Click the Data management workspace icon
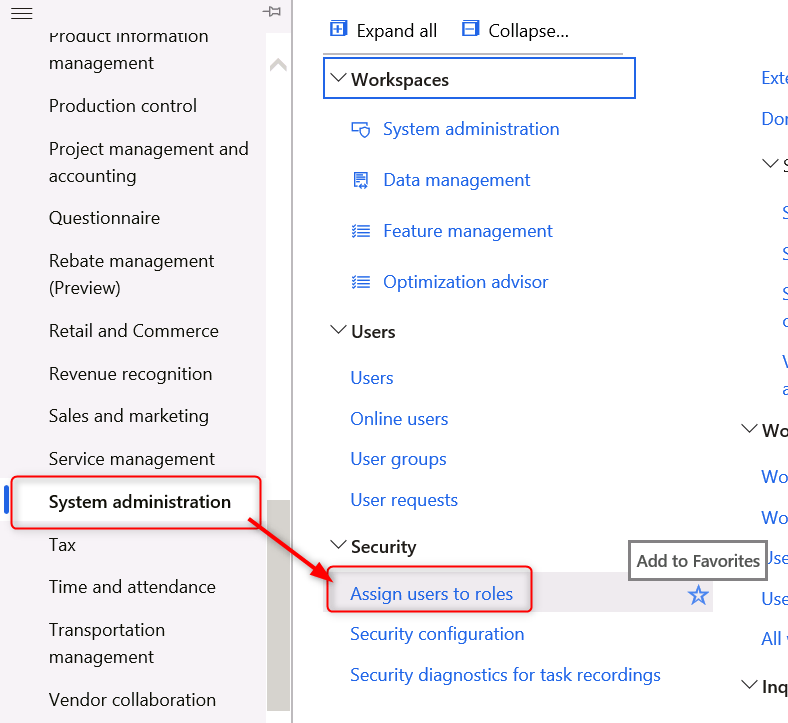Image resolution: width=788 pixels, height=723 pixels. click(x=361, y=180)
